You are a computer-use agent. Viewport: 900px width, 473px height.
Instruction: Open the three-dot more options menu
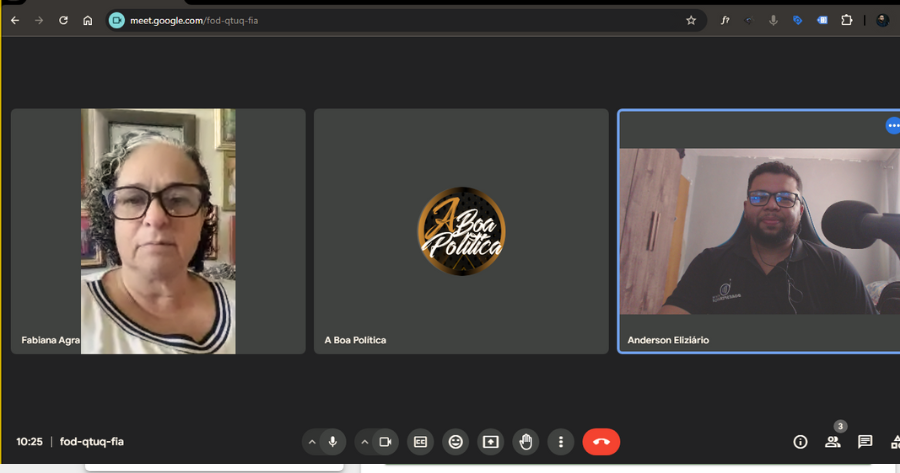tap(561, 442)
